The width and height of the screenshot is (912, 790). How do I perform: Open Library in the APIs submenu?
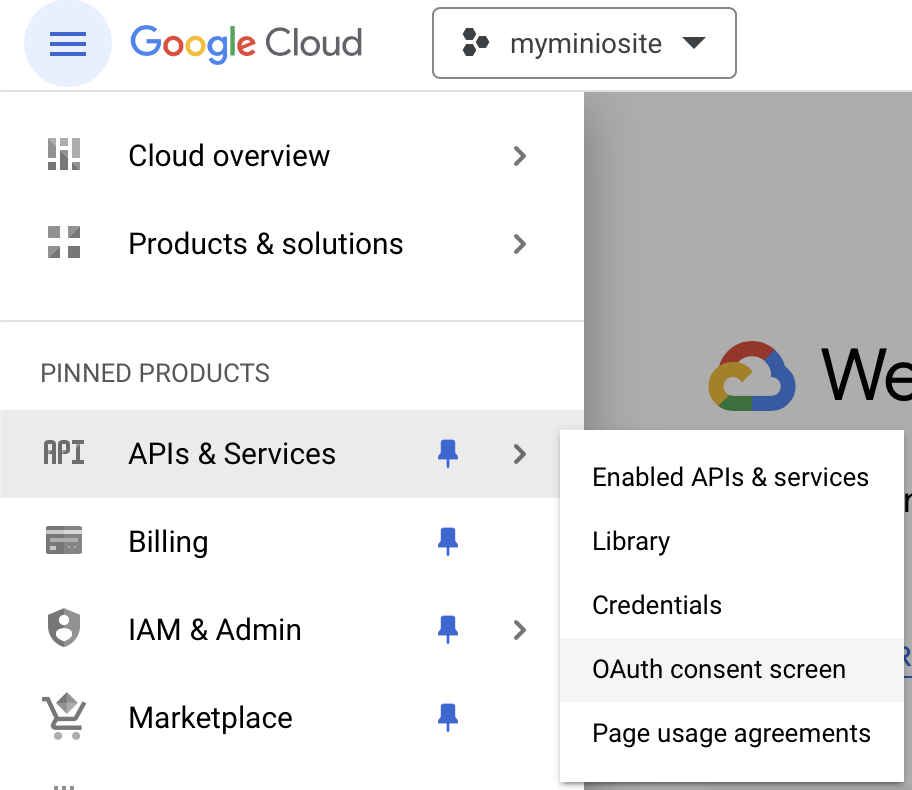coord(631,541)
